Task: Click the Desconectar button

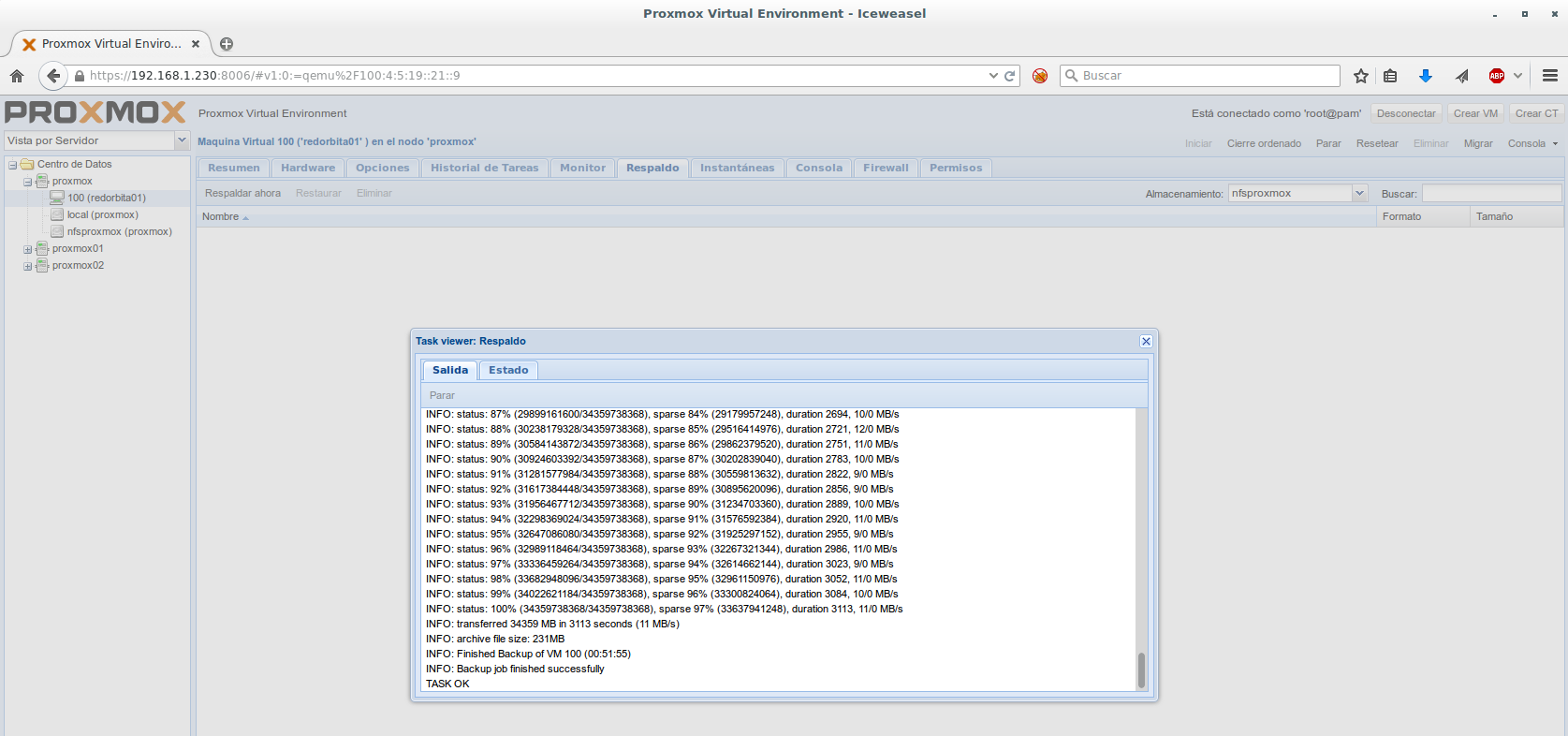Action: pyautogui.click(x=1405, y=113)
